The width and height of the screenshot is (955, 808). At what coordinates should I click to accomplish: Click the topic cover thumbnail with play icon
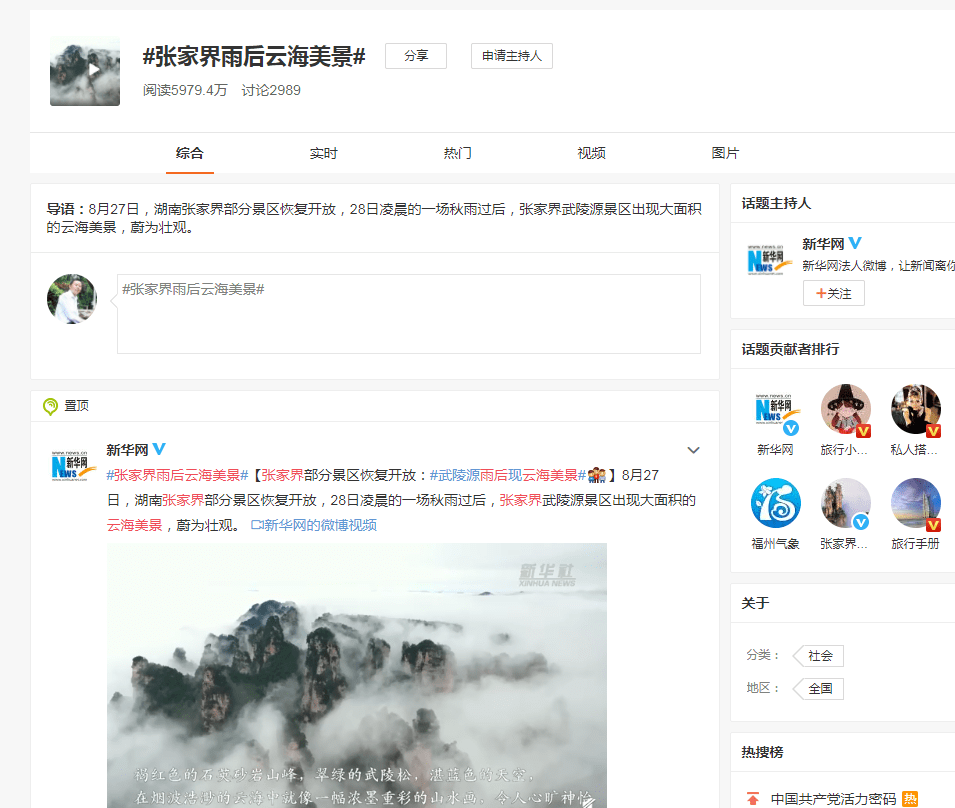[x=85, y=71]
